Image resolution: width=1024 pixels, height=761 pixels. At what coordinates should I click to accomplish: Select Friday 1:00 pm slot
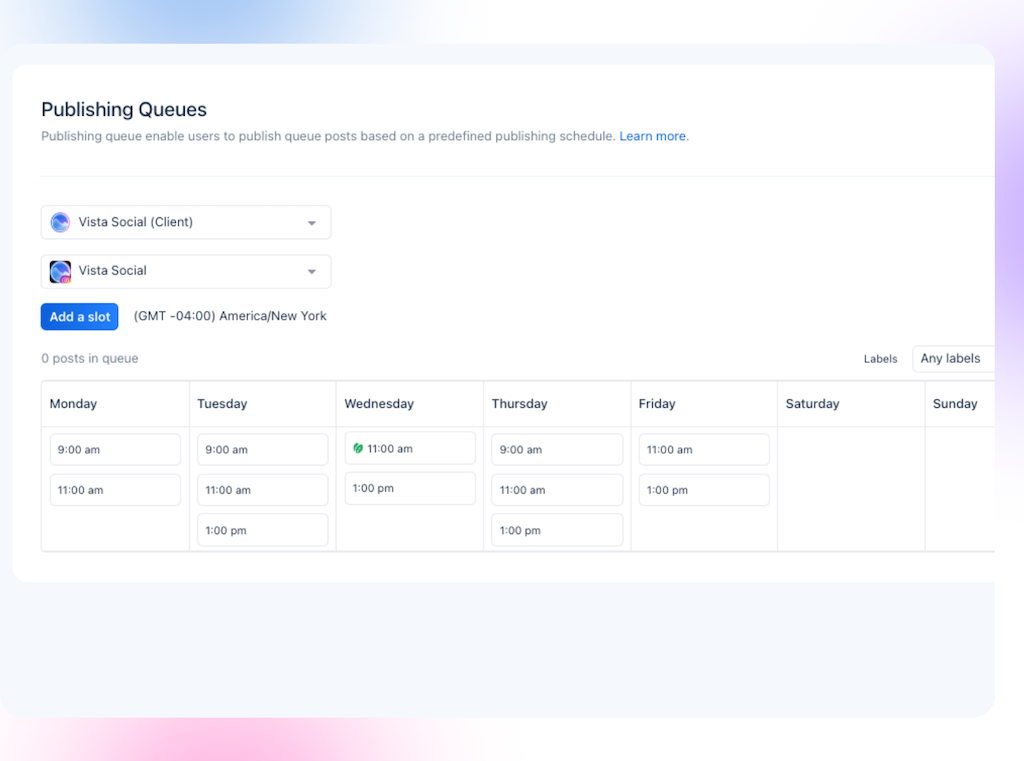pyautogui.click(x=704, y=490)
